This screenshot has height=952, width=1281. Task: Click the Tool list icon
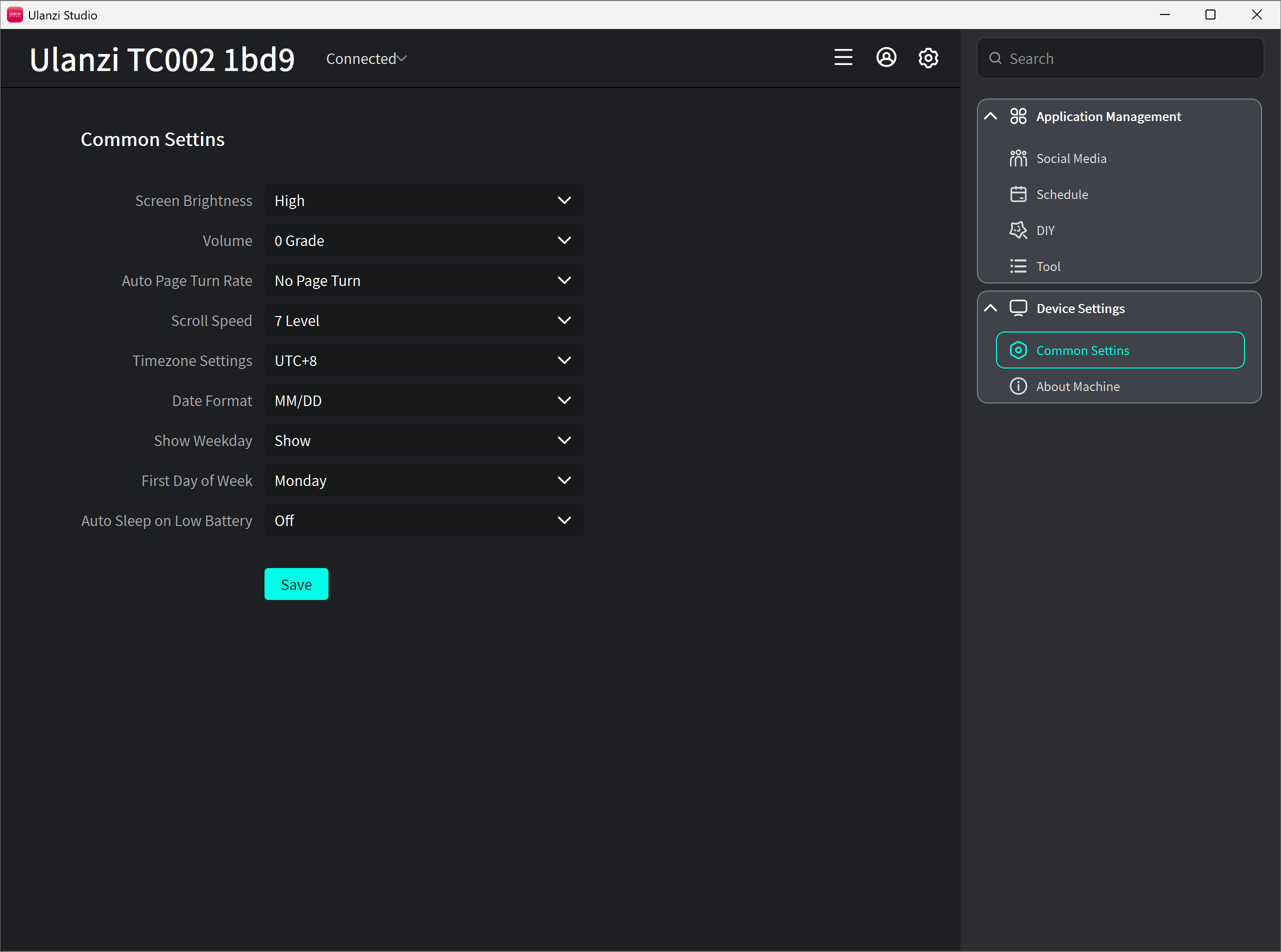tap(1018, 266)
